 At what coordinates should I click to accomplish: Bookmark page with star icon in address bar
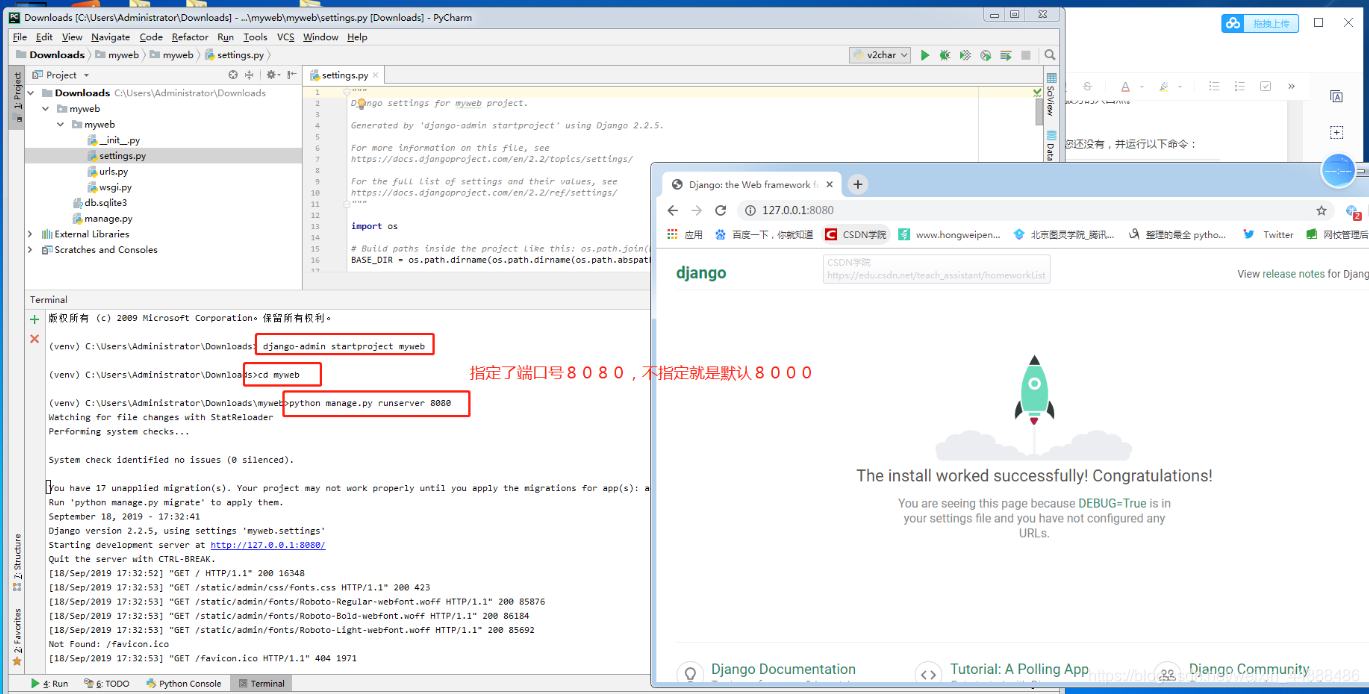1321,210
